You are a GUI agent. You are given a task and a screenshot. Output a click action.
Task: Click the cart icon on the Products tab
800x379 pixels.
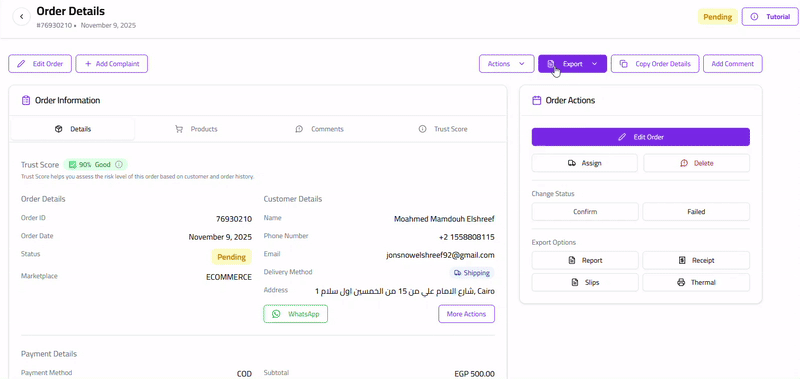(x=179, y=129)
